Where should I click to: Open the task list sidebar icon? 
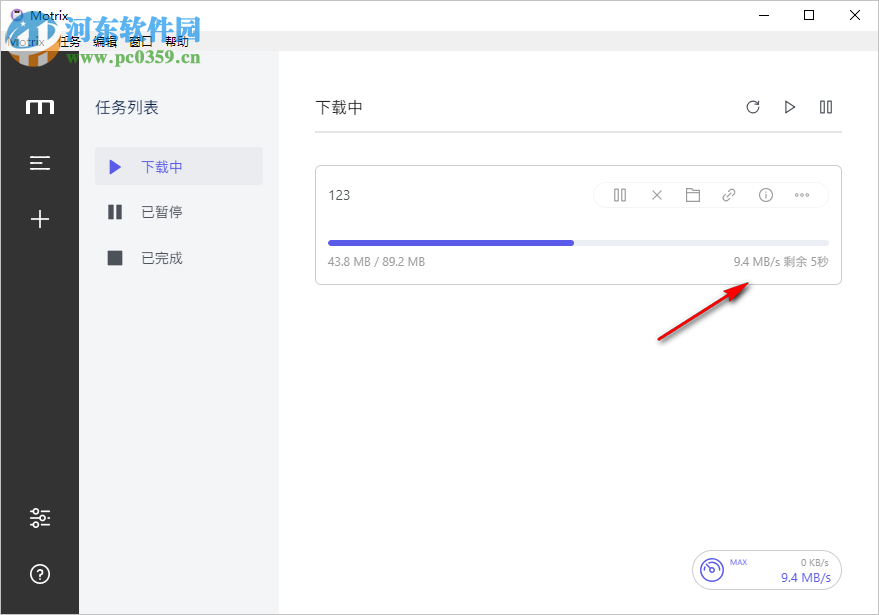click(x=40, y=163)
